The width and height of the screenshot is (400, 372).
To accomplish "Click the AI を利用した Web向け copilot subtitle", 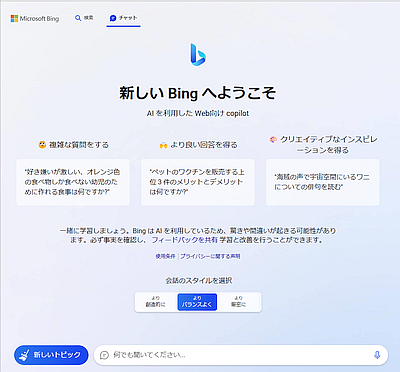I will [198, 113].
